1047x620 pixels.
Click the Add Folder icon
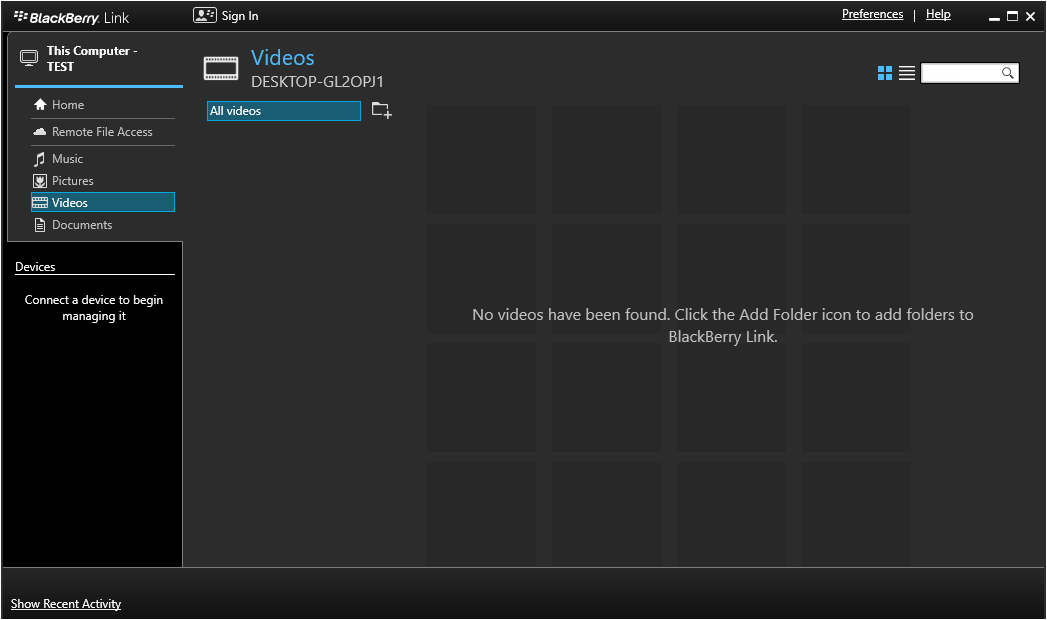(381, 111)
